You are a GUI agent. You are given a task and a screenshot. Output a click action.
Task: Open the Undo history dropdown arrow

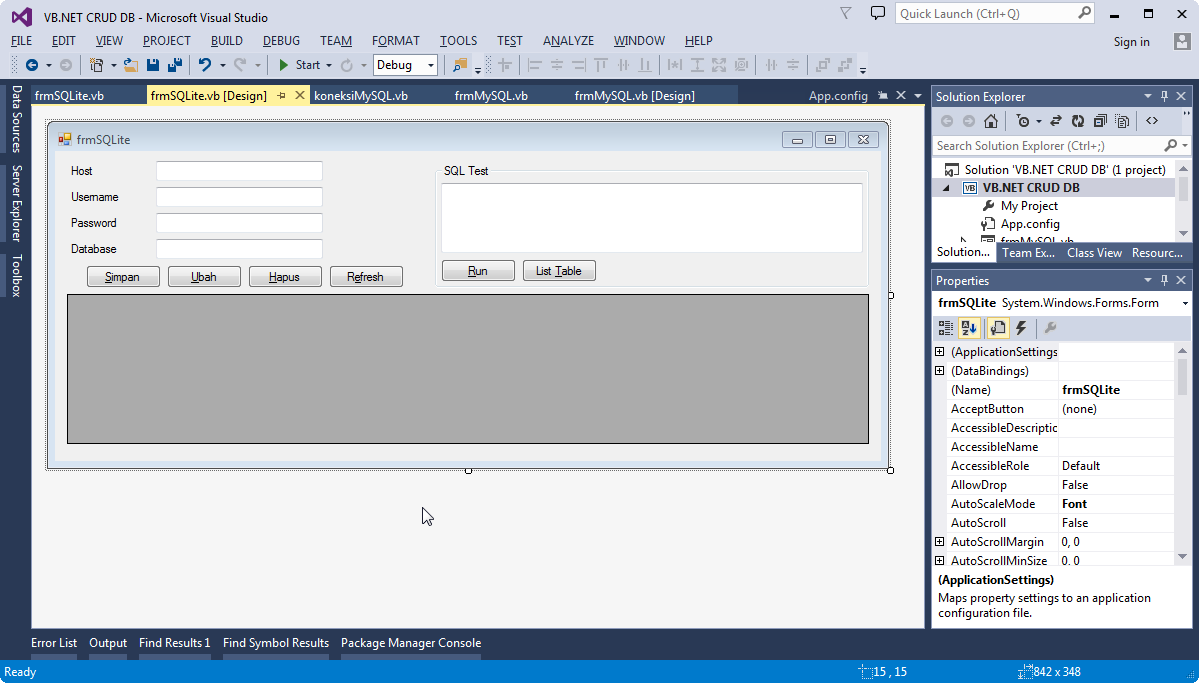click(x=223, y=65)
